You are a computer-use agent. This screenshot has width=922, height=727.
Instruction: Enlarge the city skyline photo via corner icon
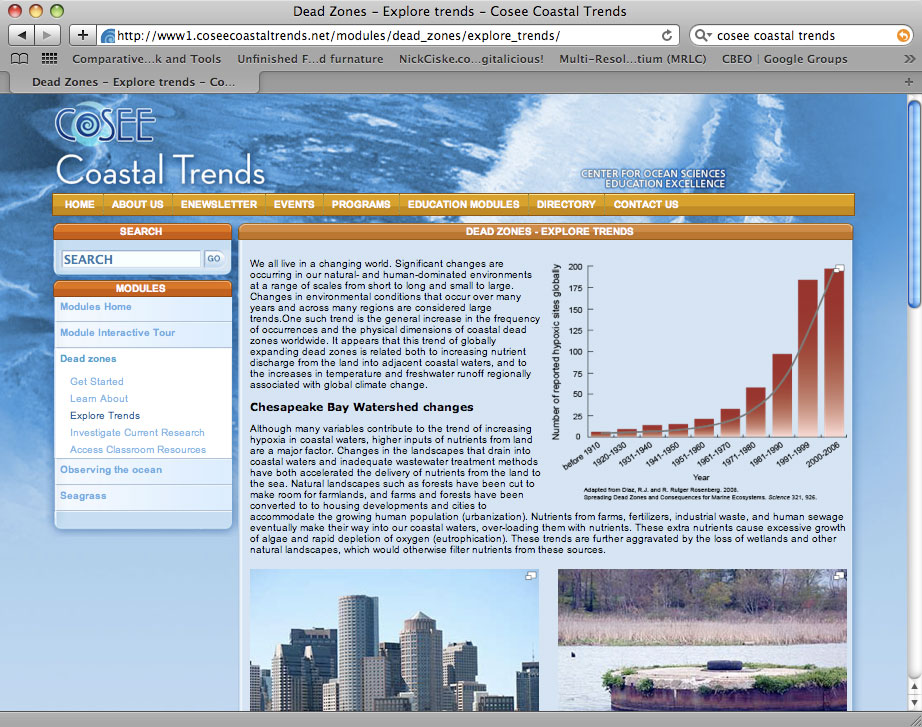coord(532,575)
